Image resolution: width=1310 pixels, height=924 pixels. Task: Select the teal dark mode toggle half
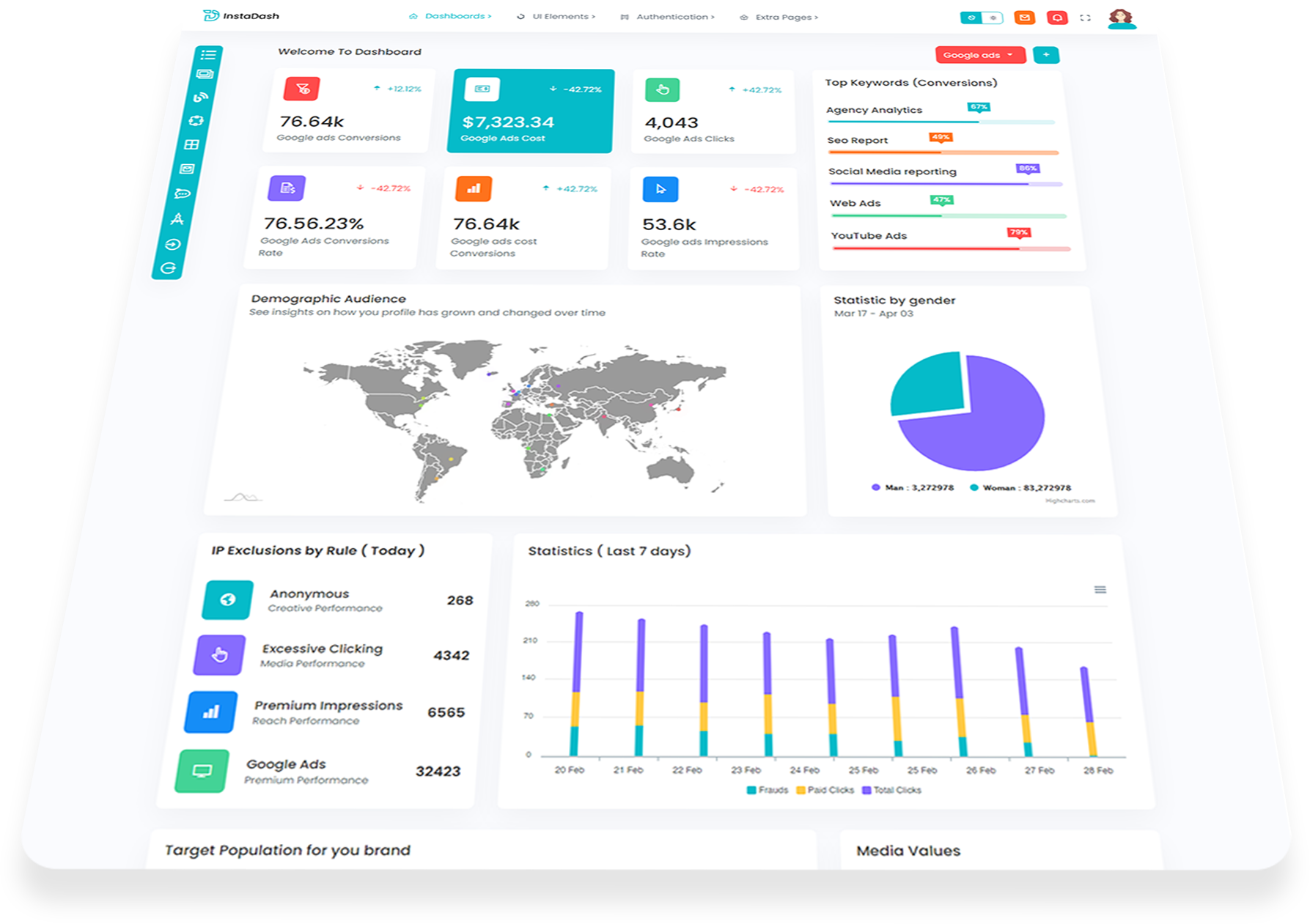pos(971,18)
